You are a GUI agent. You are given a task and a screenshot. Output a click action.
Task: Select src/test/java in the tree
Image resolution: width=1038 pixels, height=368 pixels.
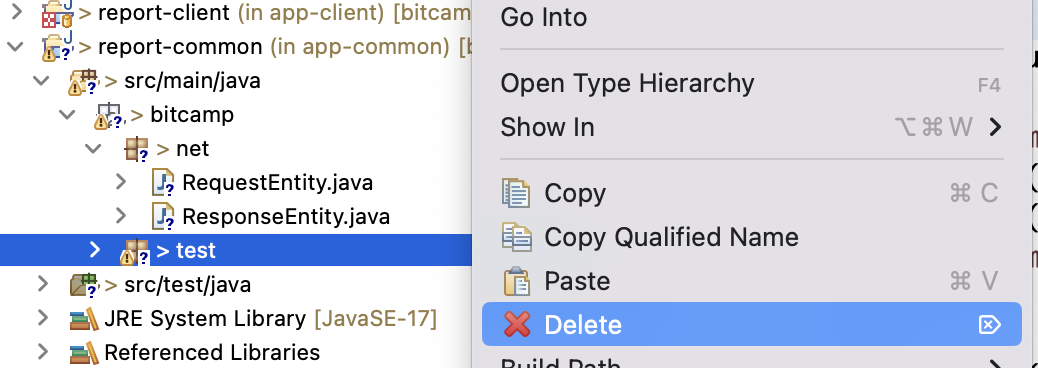pyautogui.click(x=235, y=285)
